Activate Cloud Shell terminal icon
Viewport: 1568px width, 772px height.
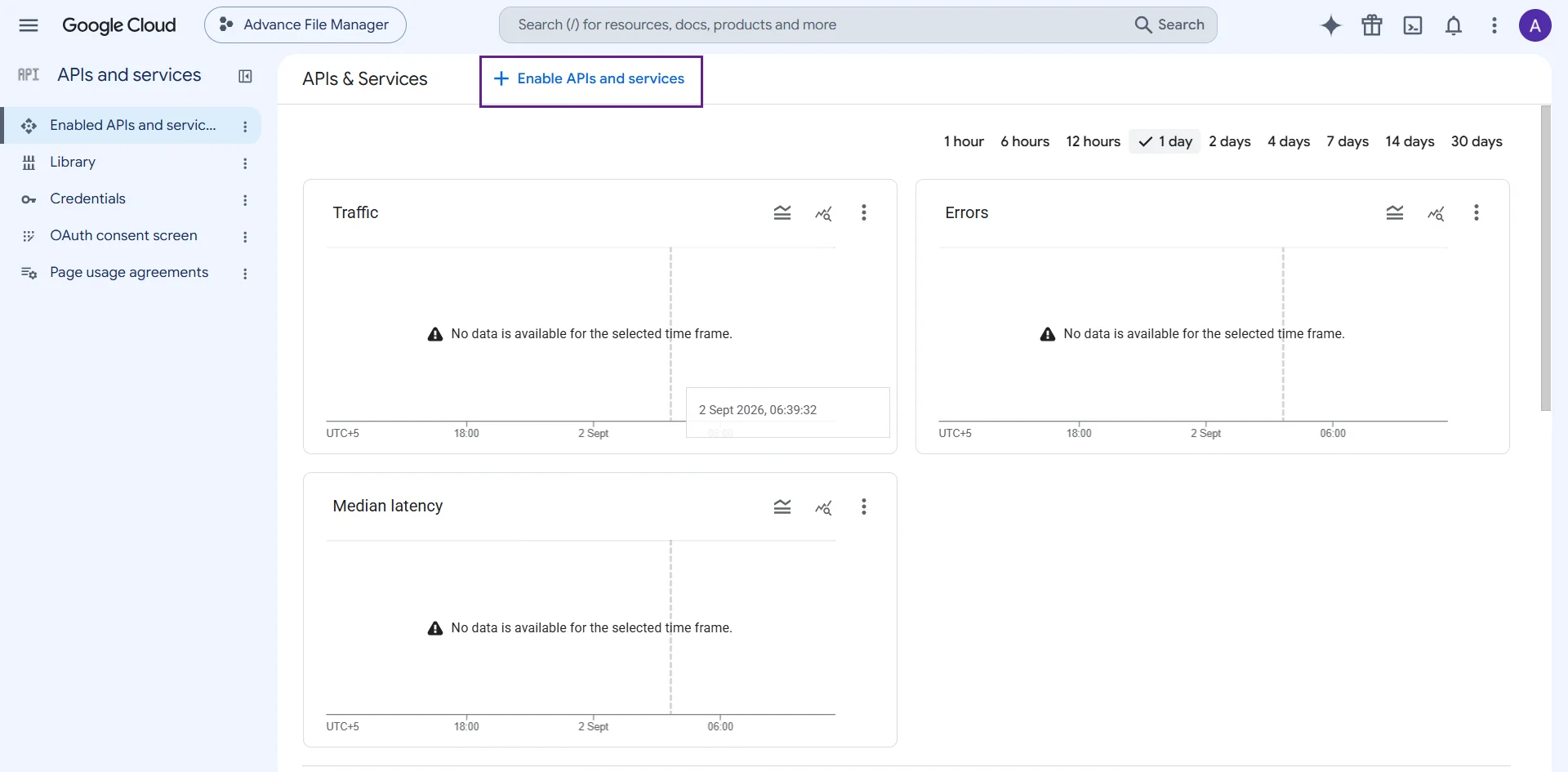(x=1413, y=25)
